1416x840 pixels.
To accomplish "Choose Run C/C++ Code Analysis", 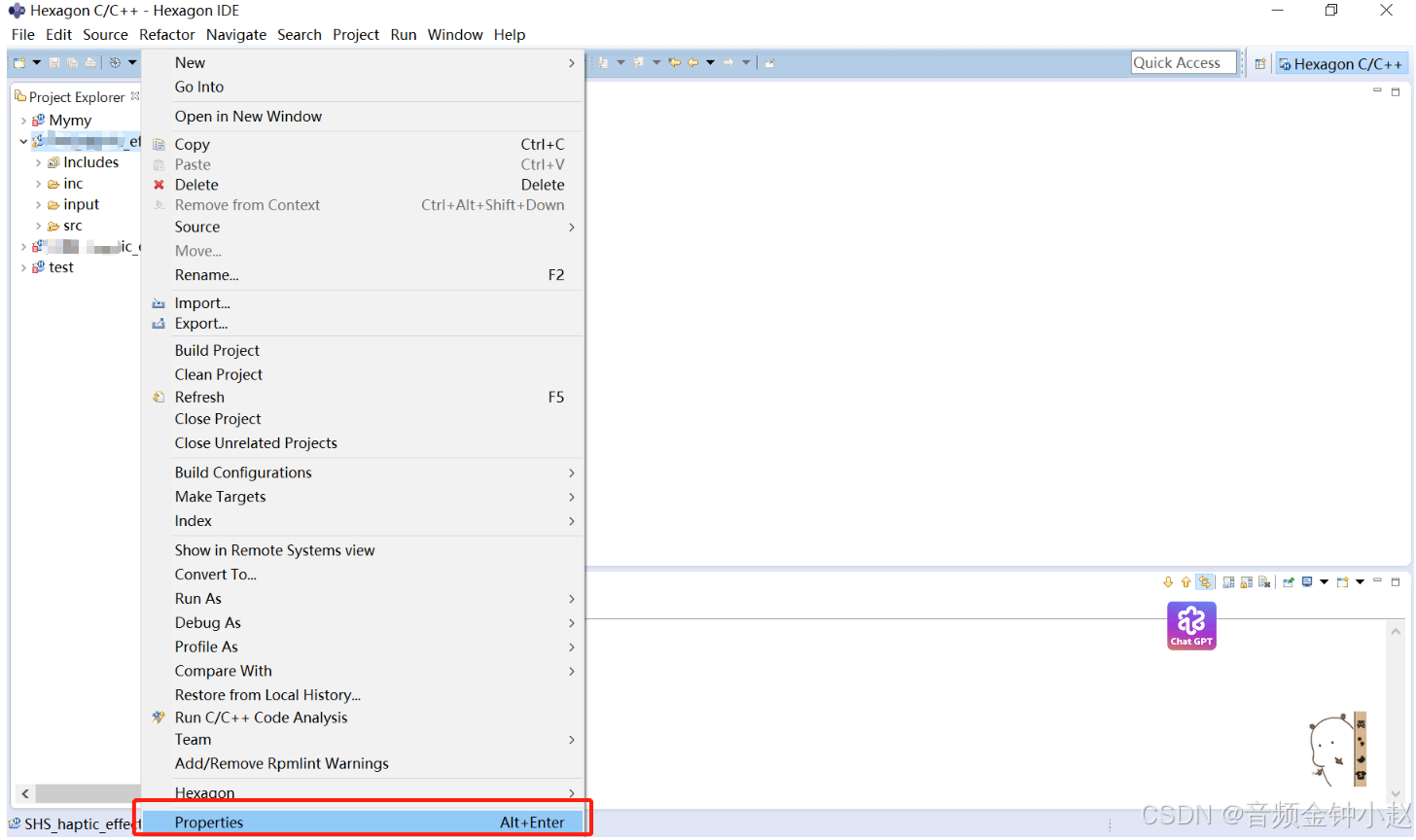I will click(x=363, y=717).
